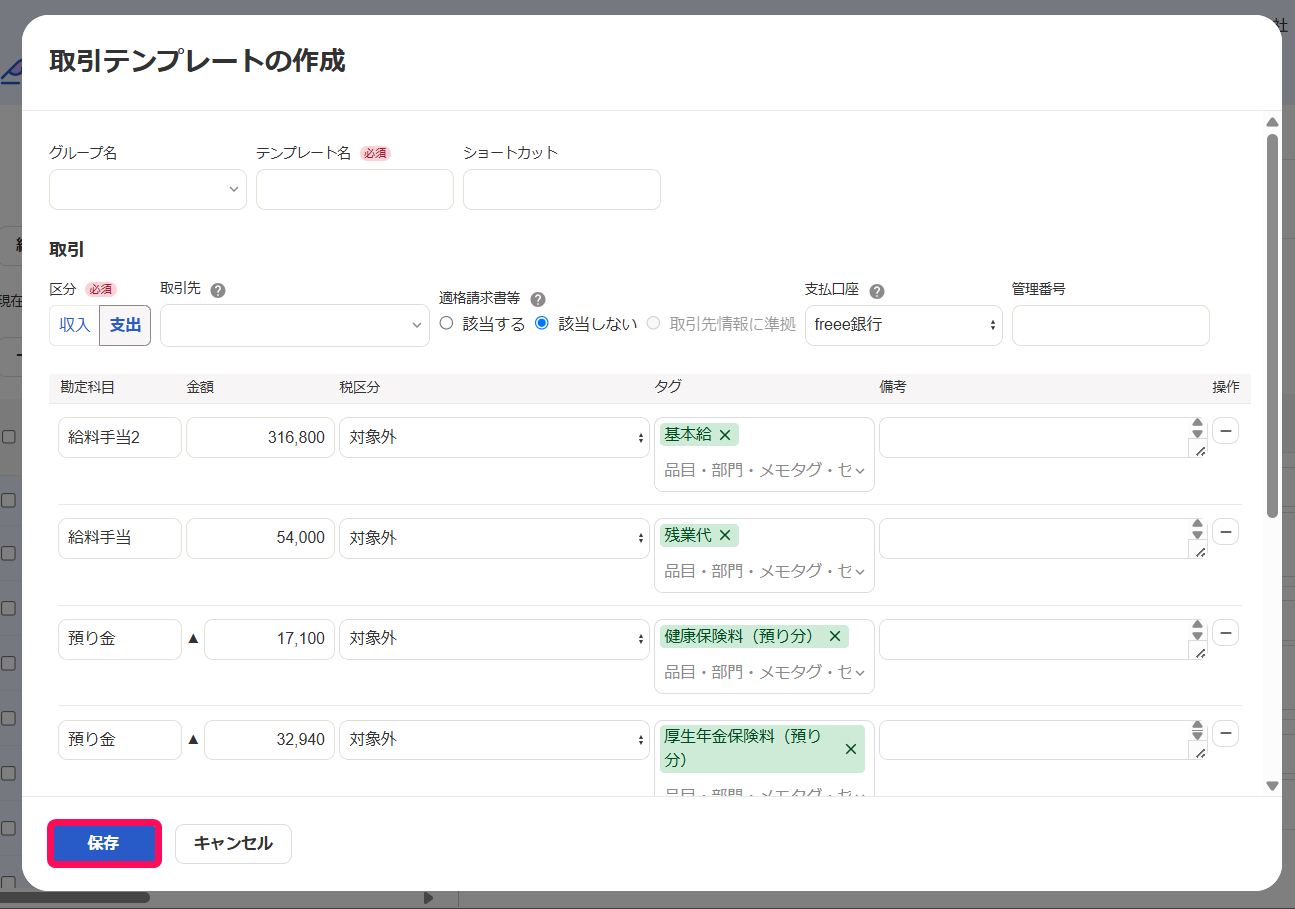Remove the 基本給 tag
1295x909 pixels.
(725, 434)
